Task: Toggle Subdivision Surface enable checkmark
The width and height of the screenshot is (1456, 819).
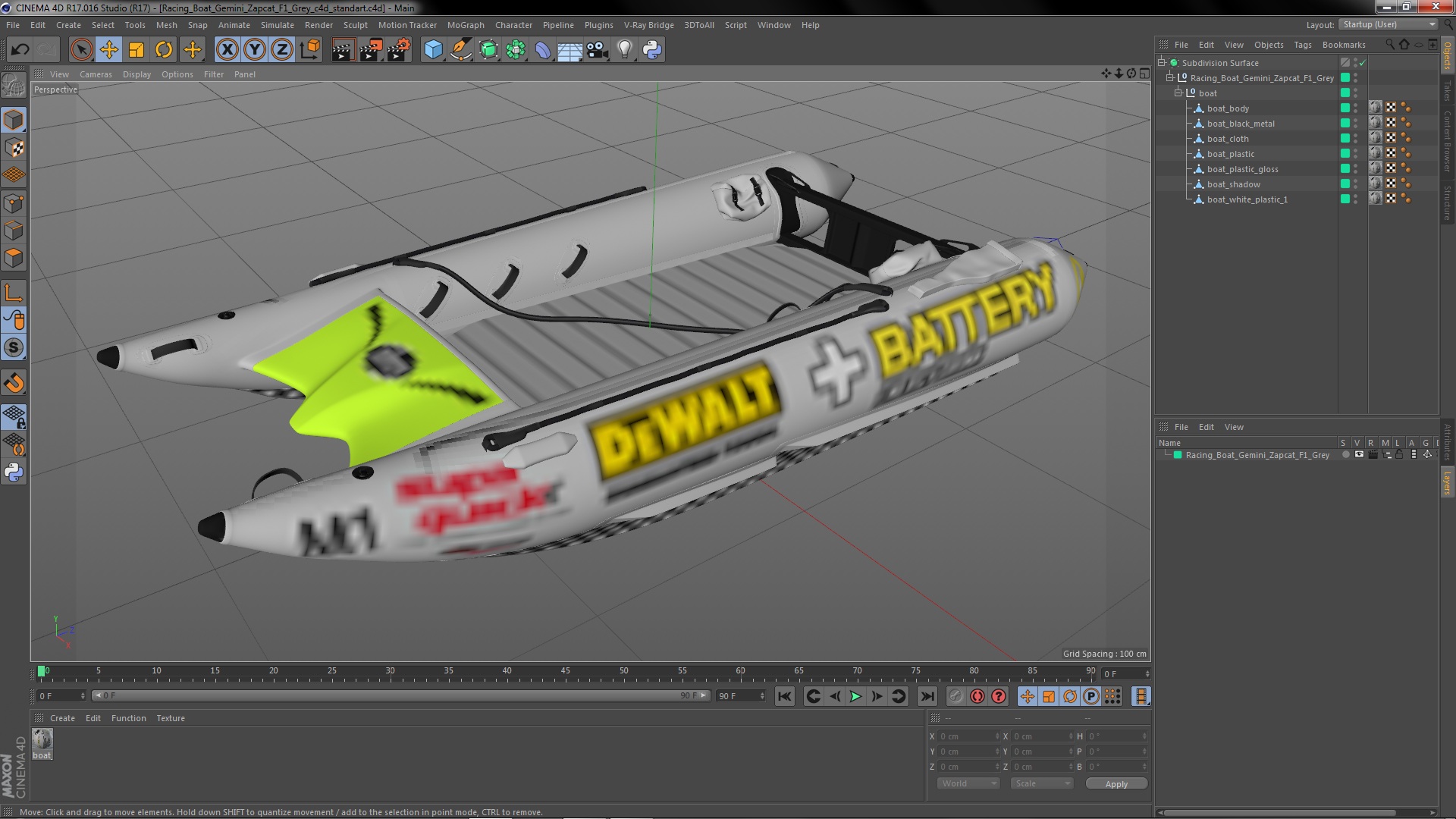Action: pyautogui.click(x=1363, y=63)
